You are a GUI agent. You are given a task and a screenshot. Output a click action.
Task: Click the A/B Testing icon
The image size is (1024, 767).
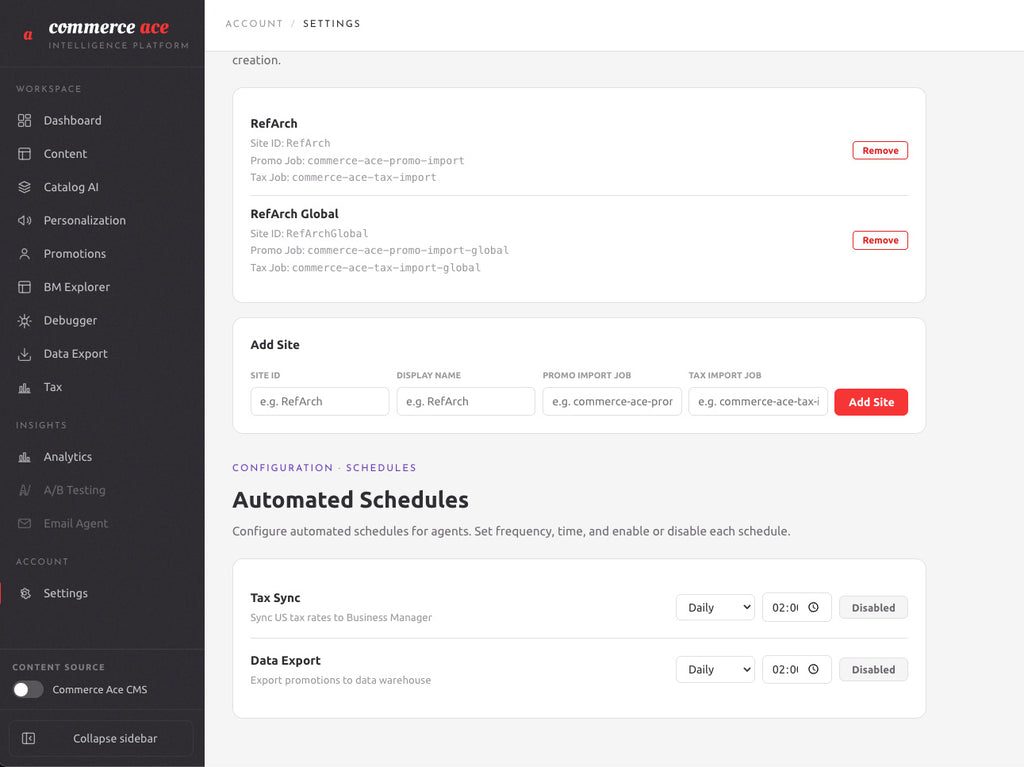[24, 490]
